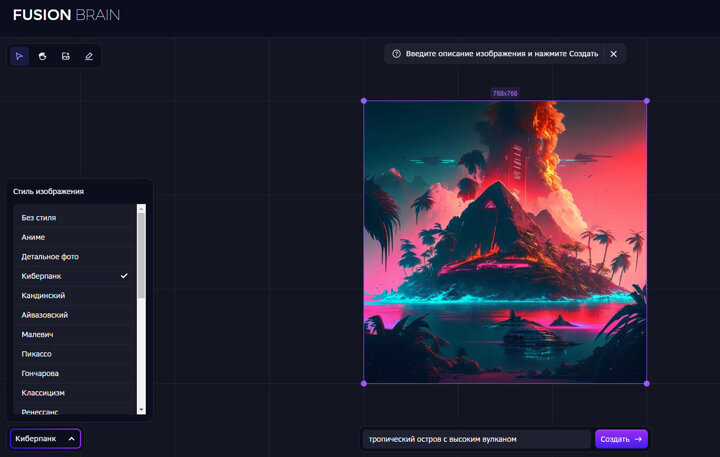
Task: Click the hint text about Создать
Action: tap(502, 54)
